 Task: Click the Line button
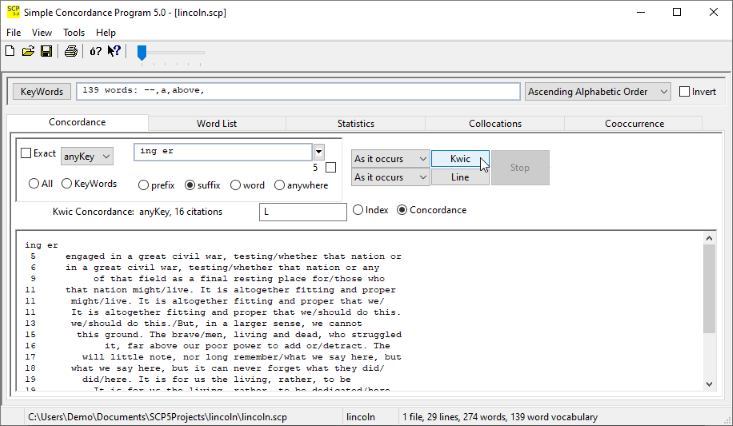[460, 177]
